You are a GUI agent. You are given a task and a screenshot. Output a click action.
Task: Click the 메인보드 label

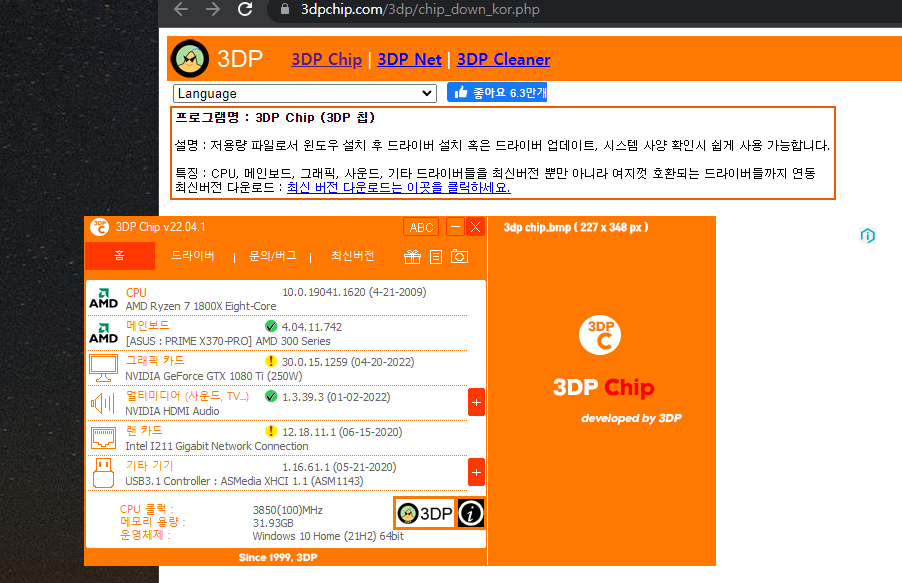click(148, 326)
